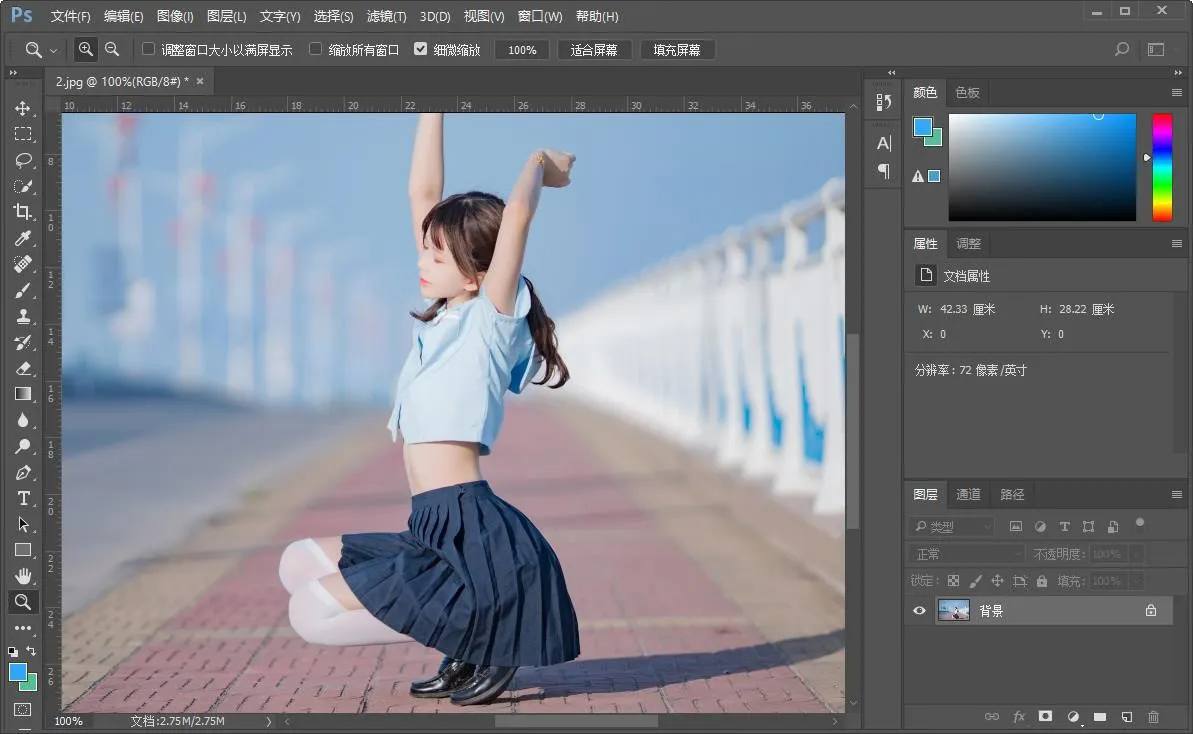Screen dimensions: 1193x734
Task: Enable 调整窗口大小以满屏显示 checkbox
Action: coord(149,49)
